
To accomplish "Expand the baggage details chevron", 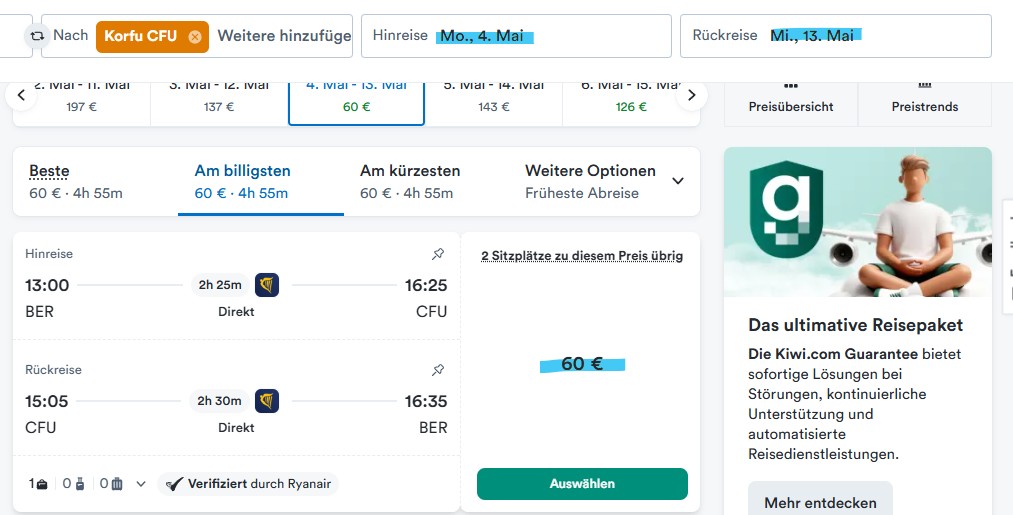I will point(141,484).
